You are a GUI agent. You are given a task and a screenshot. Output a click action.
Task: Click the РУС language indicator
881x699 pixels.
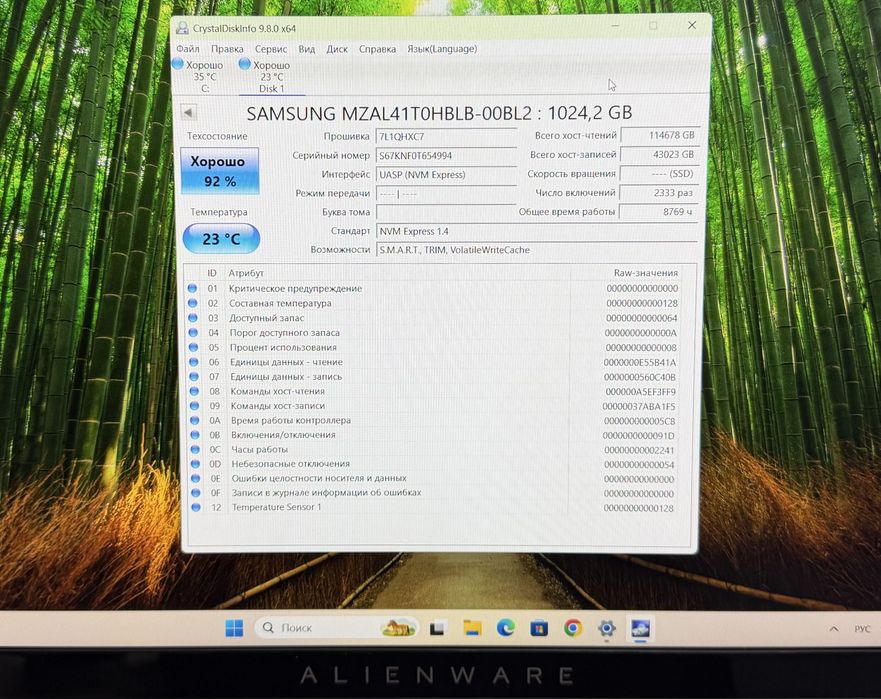[862, 629]
